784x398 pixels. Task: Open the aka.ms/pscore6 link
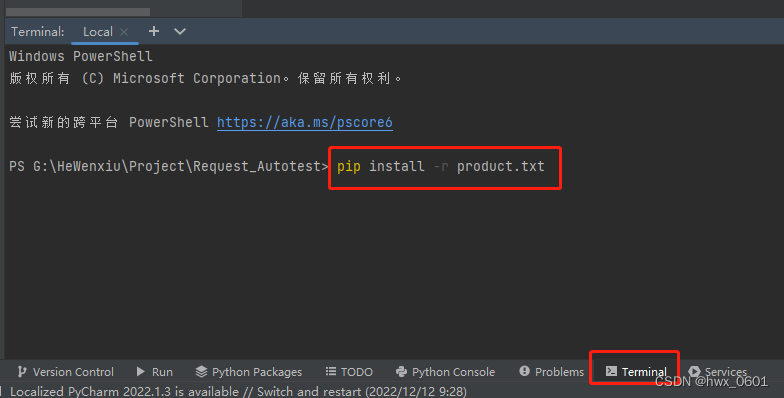pos(304,122)
